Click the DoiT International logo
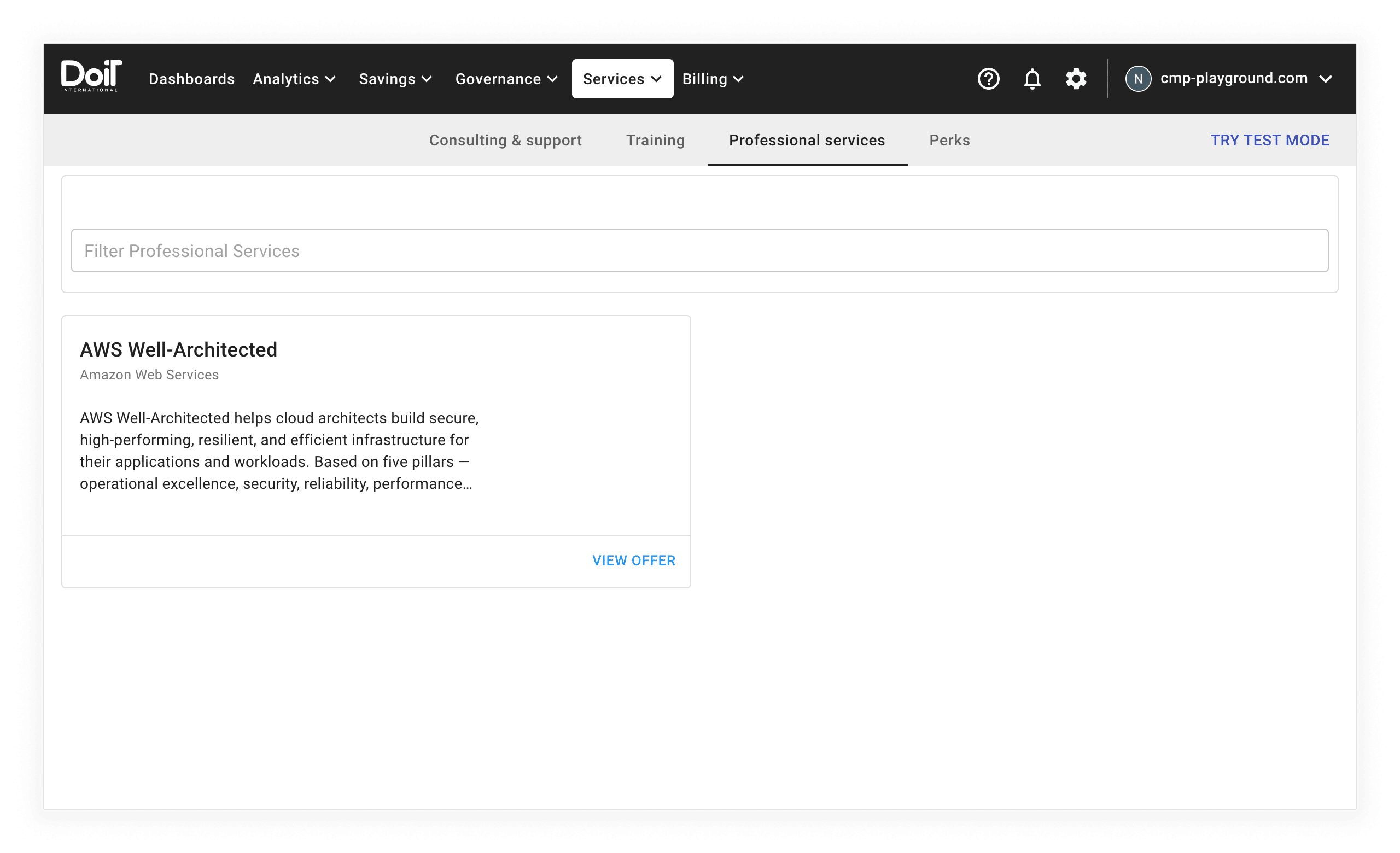The width and height of the screenshot is (1400, 853). [91, 77]
